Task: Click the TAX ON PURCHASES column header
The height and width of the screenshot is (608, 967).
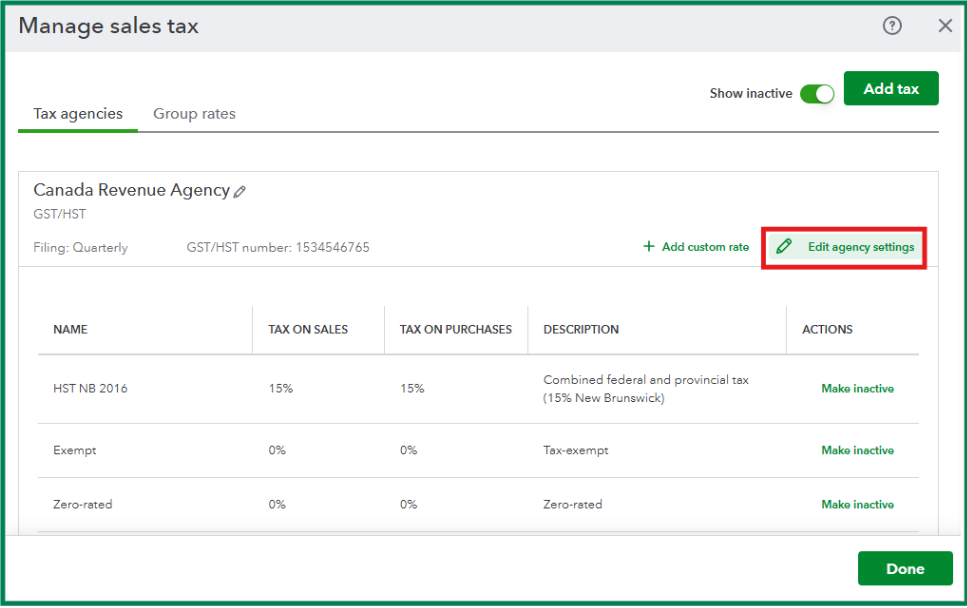Action: [455, 330]
